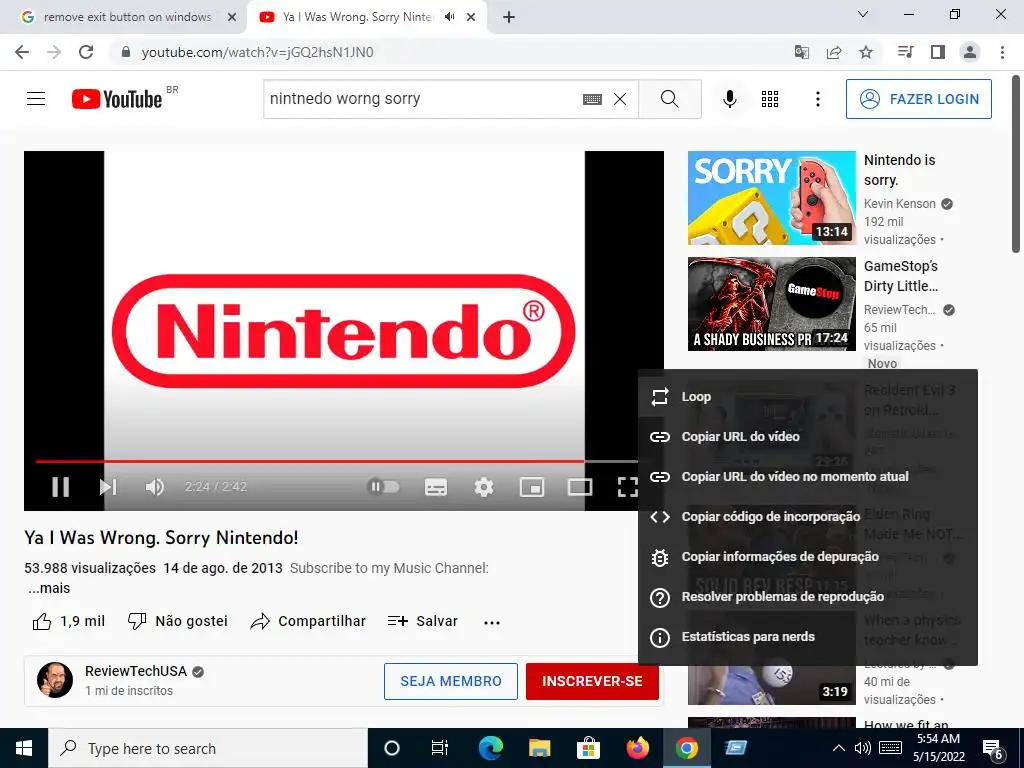Like the video (1,9 mil)
Image resolution: width=1024 pixels, height=768 pixels.
pyautogui.click(x=69, y=621)
